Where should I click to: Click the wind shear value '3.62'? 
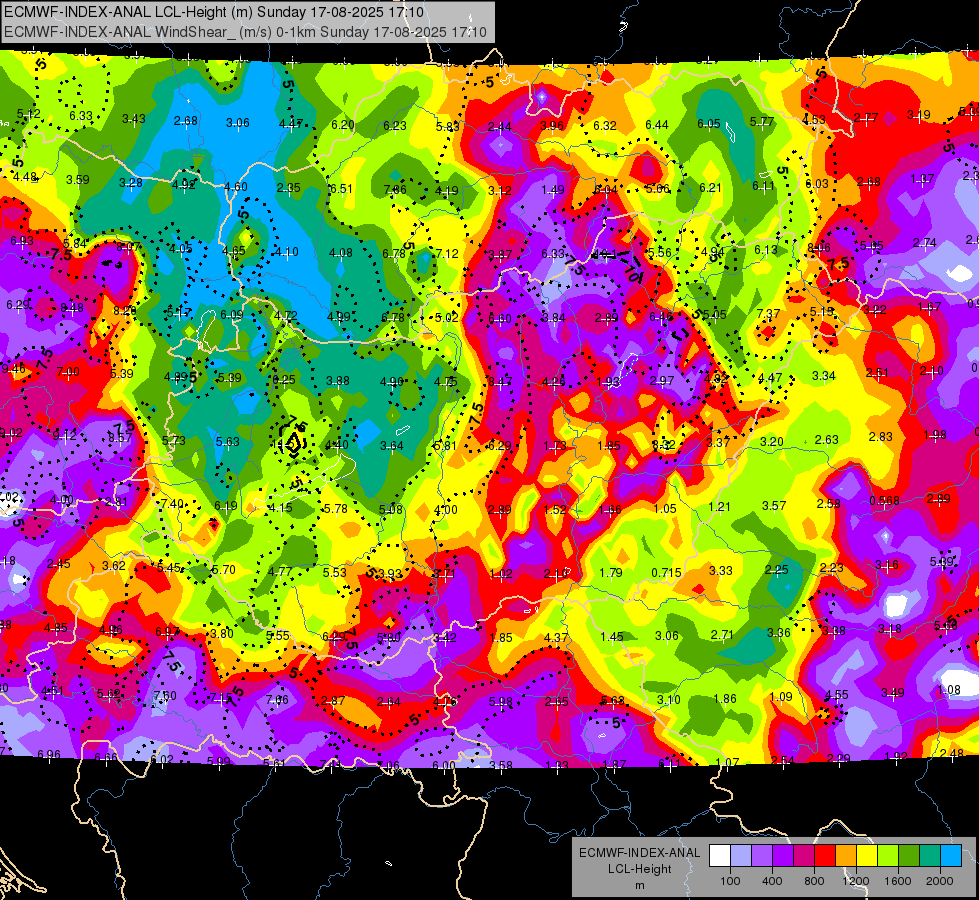coord(114,566)
